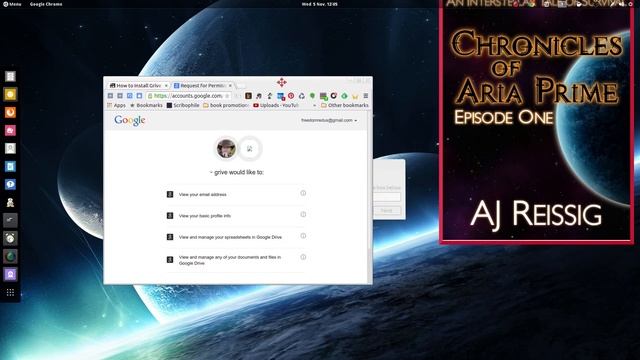Open the Scribophile bookmark
The height and width of the screenshot is (360, 640).
[183, 105]
